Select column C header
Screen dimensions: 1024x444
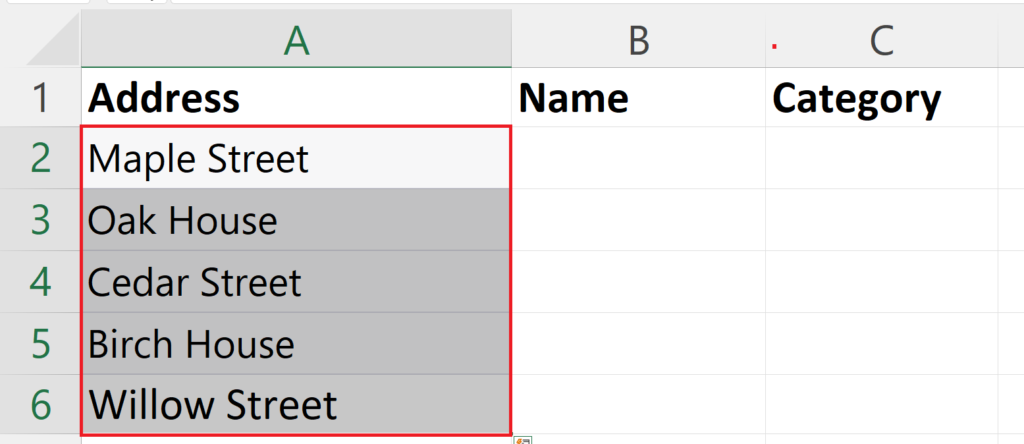(x=882, y=41)
